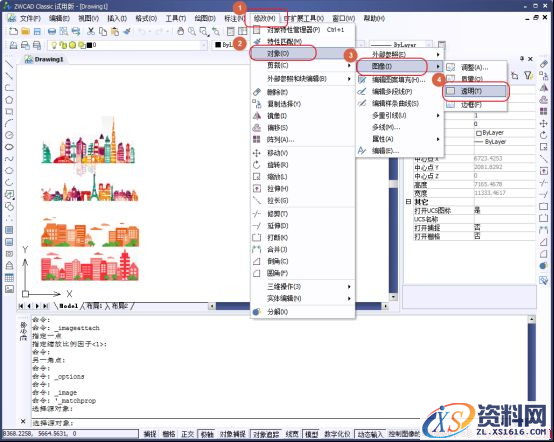
Task: Expand the 外部参照(E) submenu entry
Action: click(400, 54)
